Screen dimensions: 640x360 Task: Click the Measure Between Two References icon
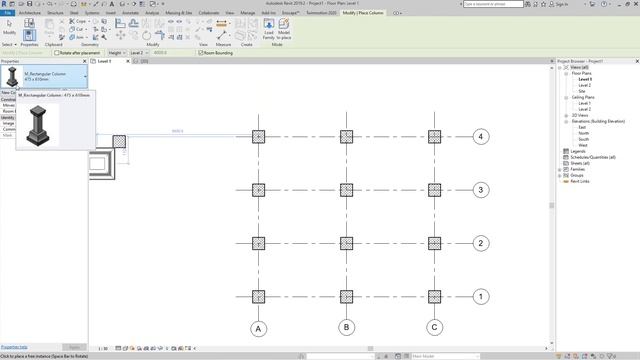click(222, 36)
